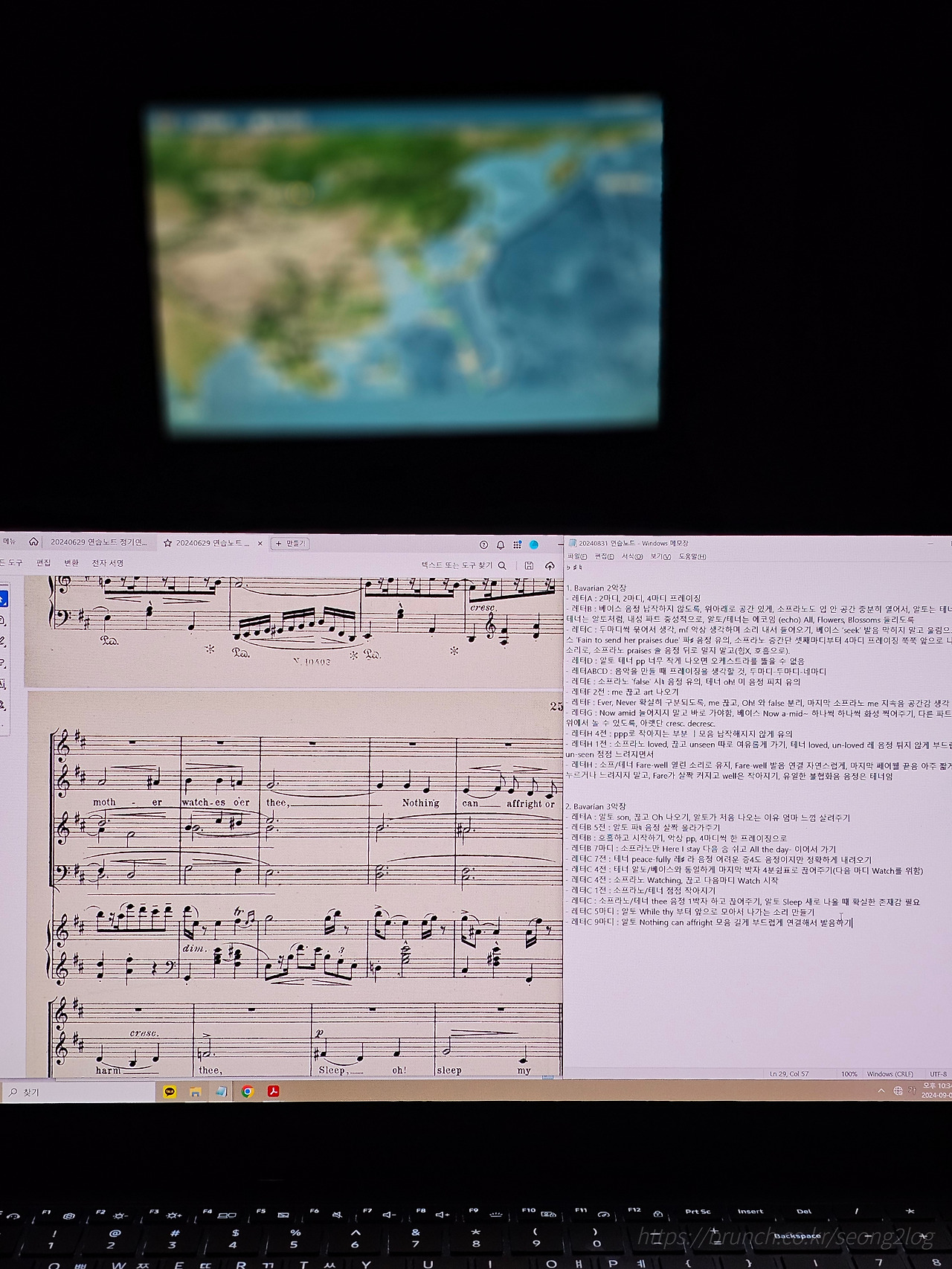Star the second 20240629 연습노트 tab
Screen dimensions: 952x1269
pos(168,544)
